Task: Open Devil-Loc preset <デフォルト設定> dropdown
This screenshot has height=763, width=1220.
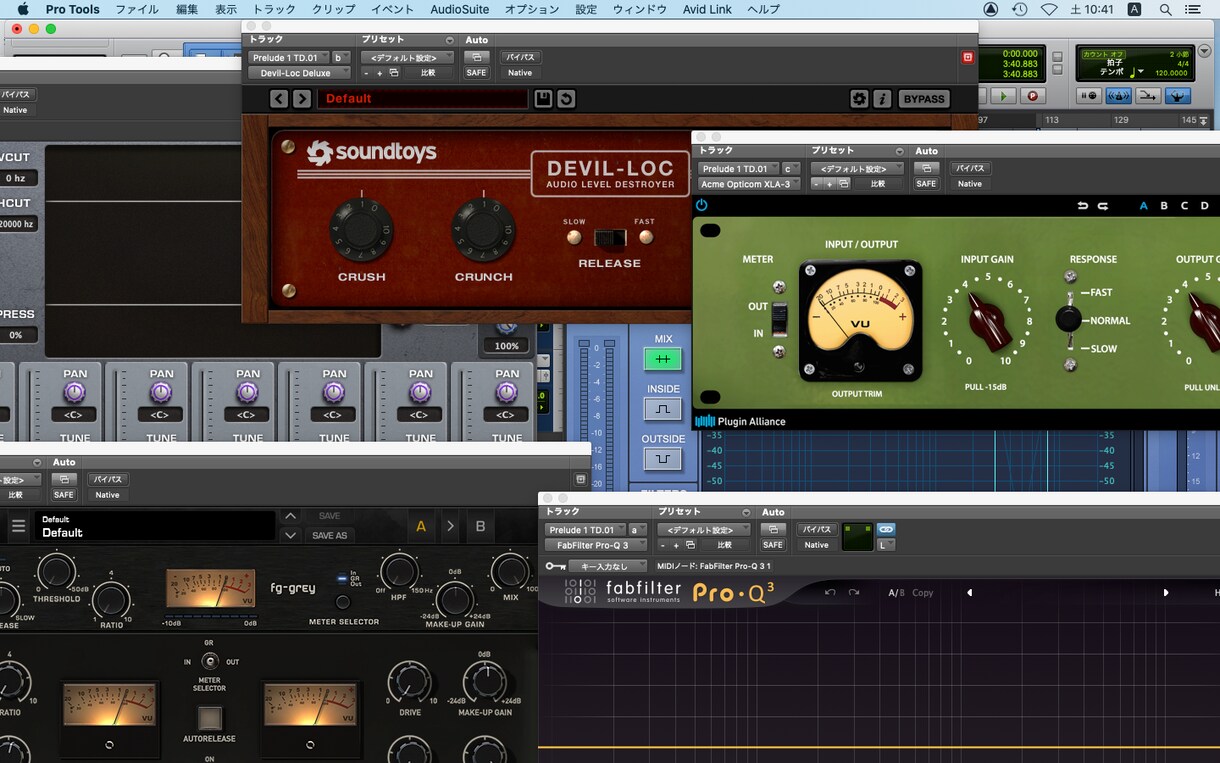Action: pyautogui.click(x=406, y=57)
